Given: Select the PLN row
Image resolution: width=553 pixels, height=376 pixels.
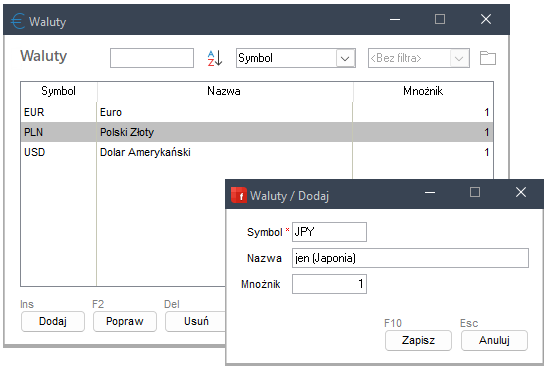Looking at the screenshot, I should pos(257,132).
